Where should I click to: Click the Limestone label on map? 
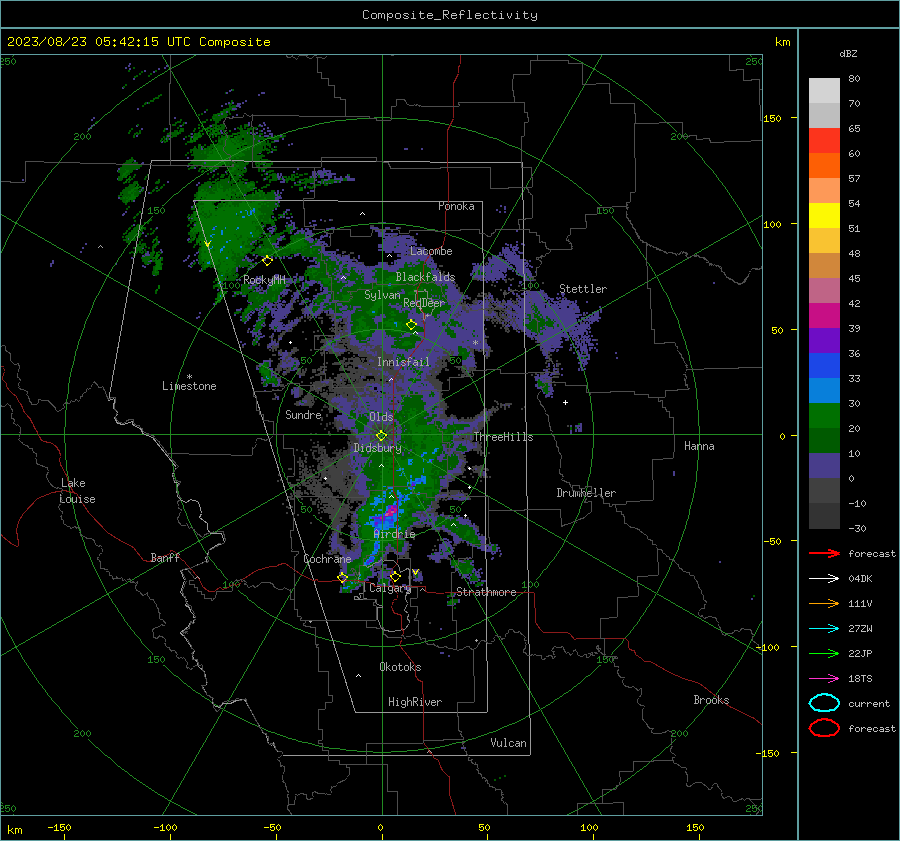click(x=189, y=386)
